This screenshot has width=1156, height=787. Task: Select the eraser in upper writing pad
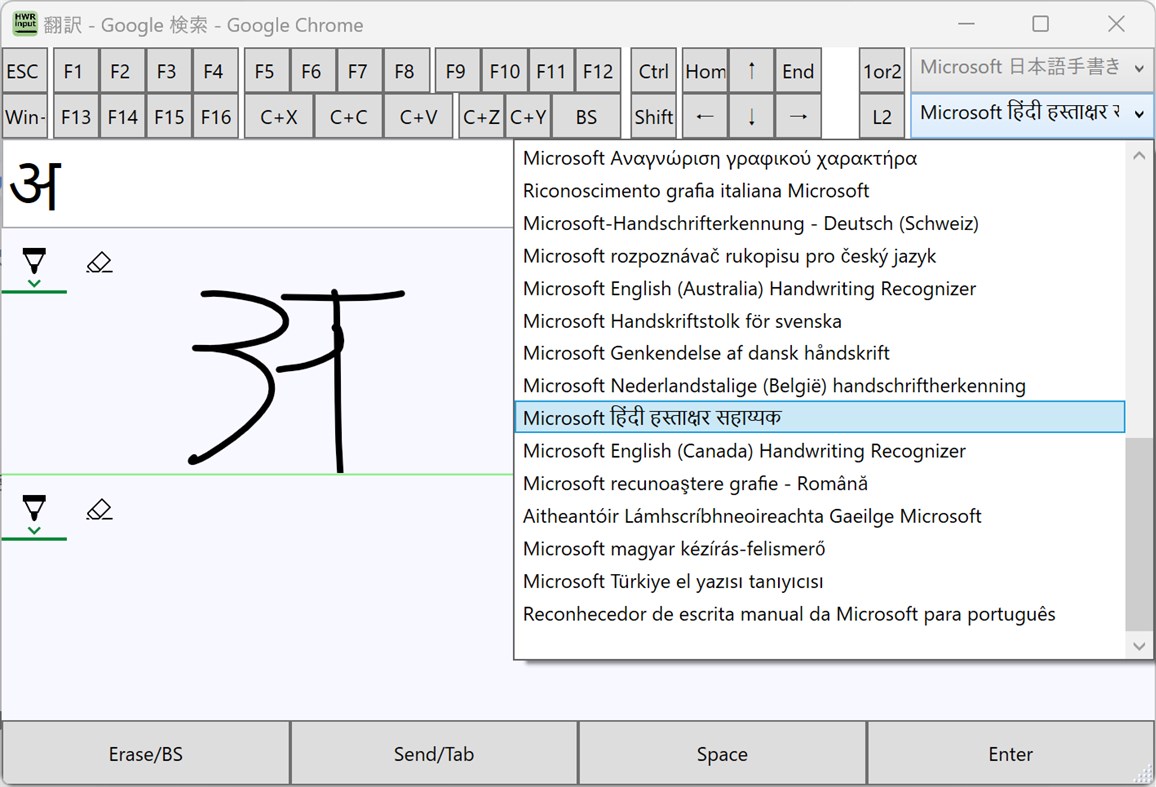[99, 263]
